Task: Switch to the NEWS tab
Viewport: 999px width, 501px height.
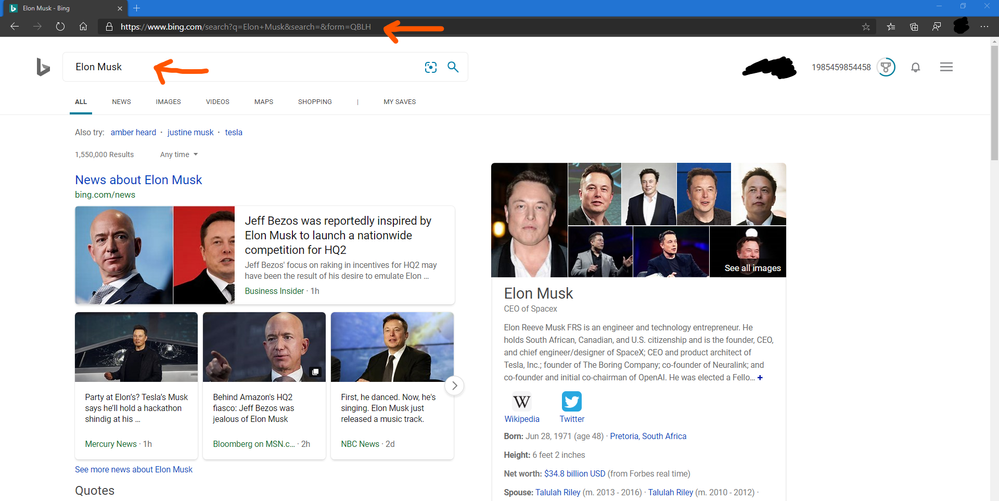Action: coord(121,102)
